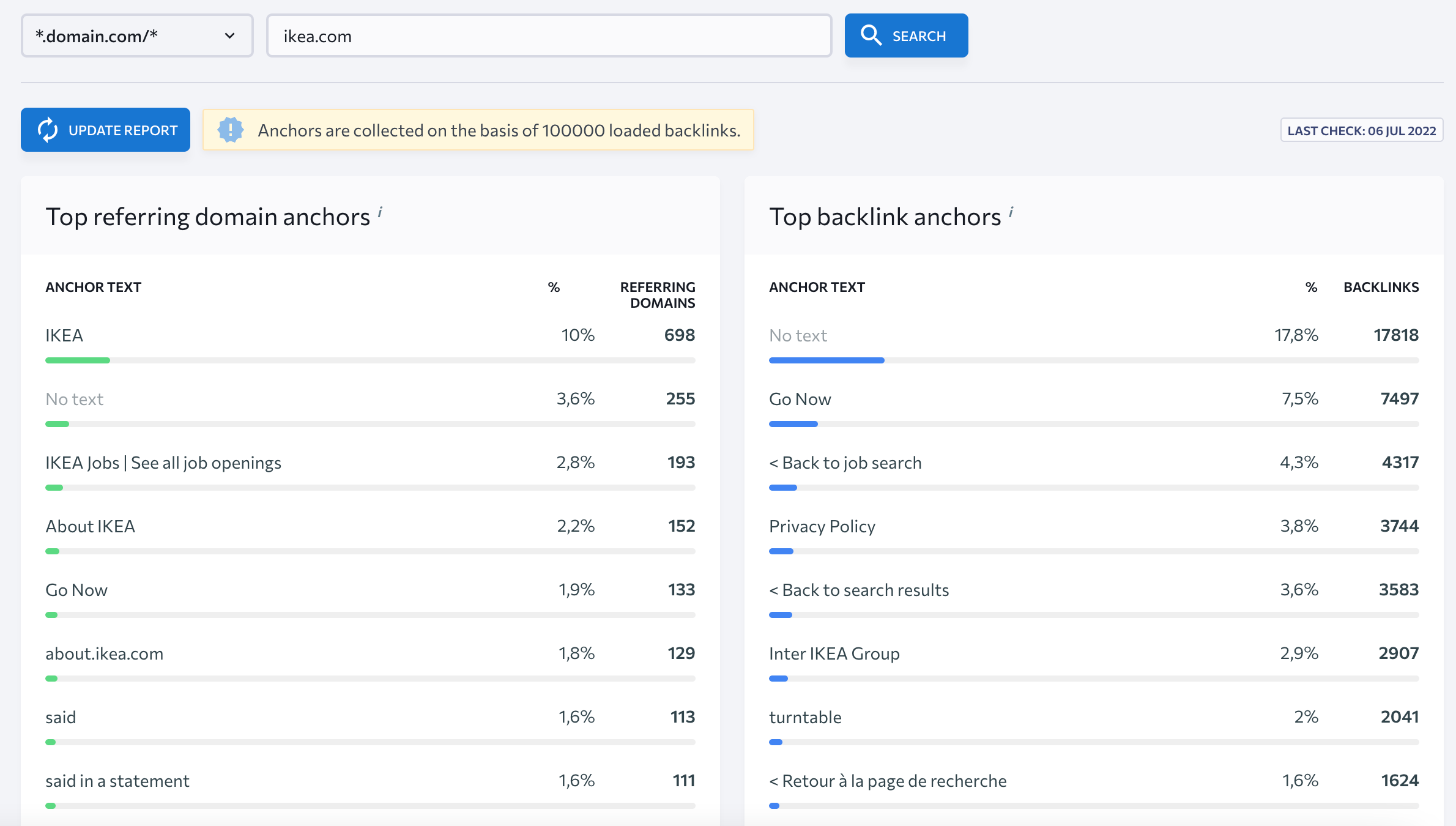
Task: Click about.ikea.com anchor text
Action: point(105,653)
